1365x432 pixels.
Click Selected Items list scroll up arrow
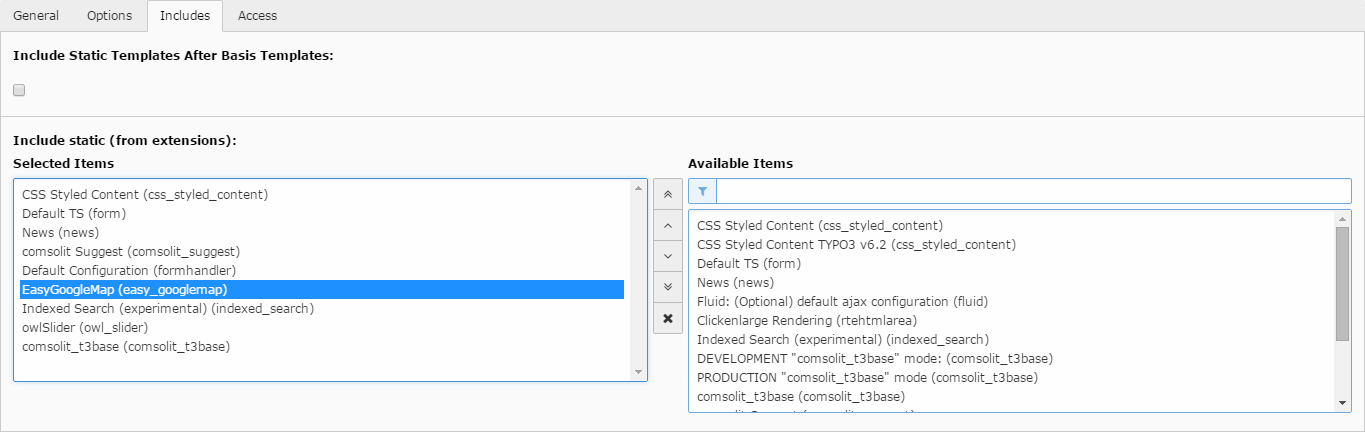click(639, 188)
